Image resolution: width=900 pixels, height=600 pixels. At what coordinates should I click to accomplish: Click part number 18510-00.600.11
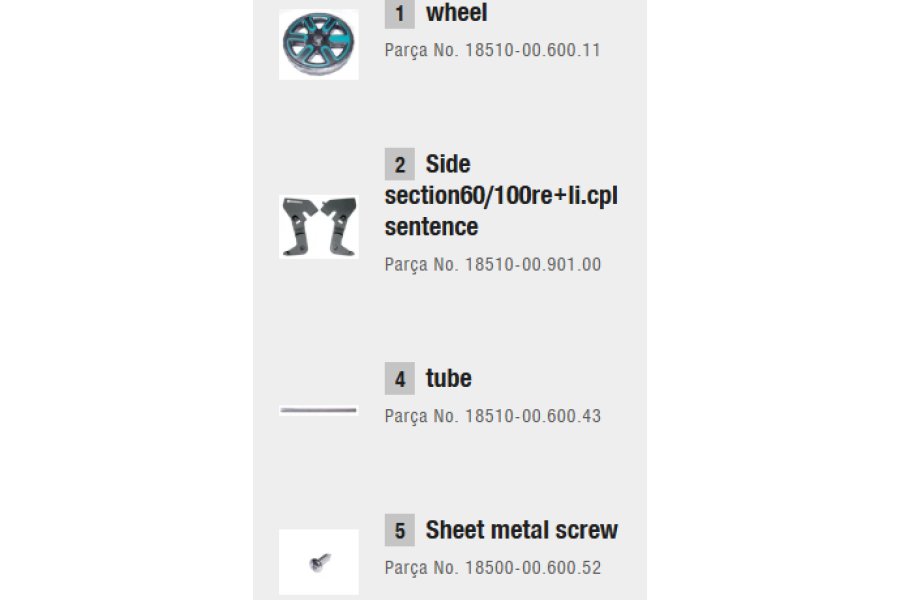pos(533,50)
